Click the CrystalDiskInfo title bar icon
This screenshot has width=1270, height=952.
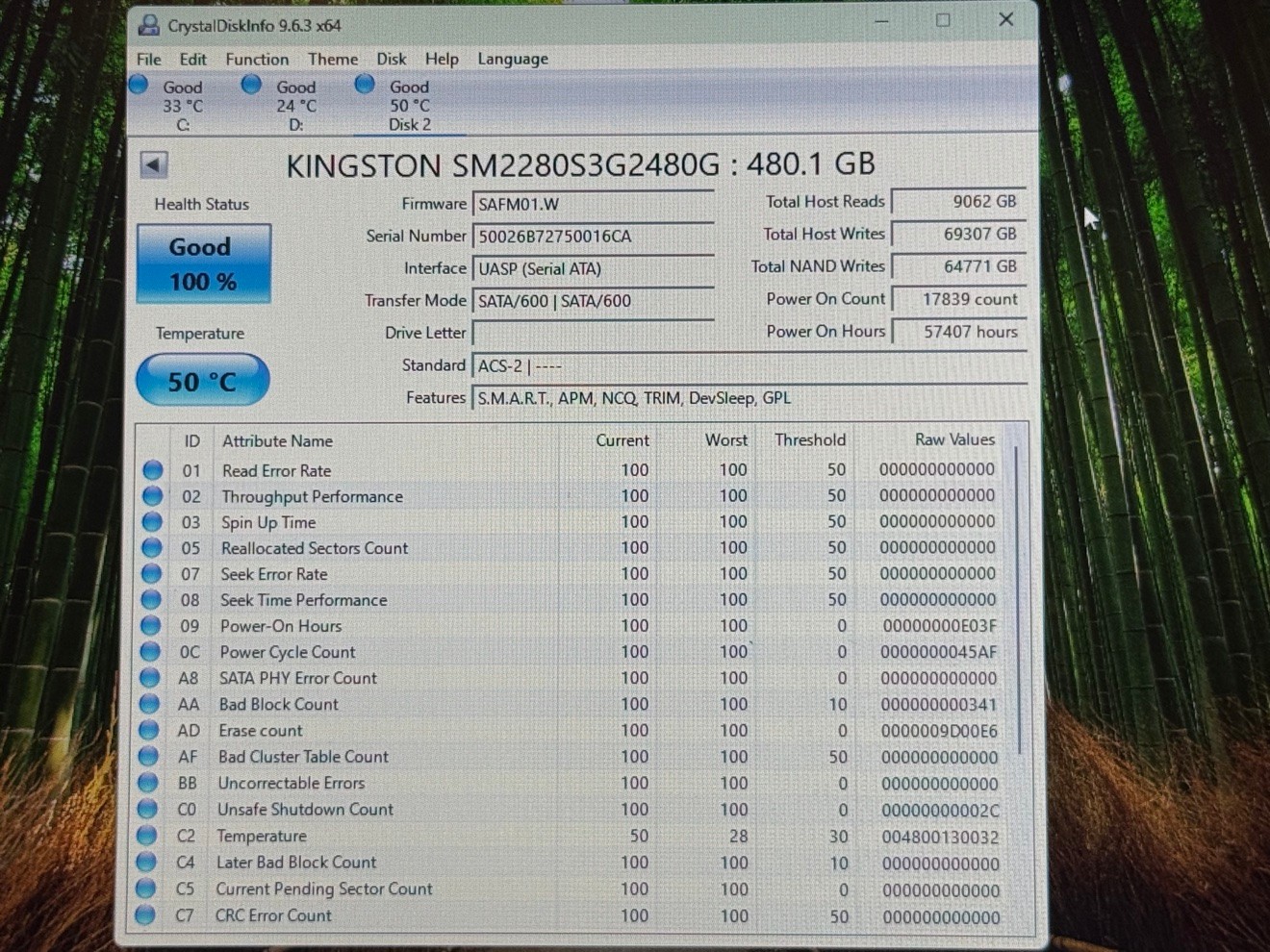(x=148, y=25)
